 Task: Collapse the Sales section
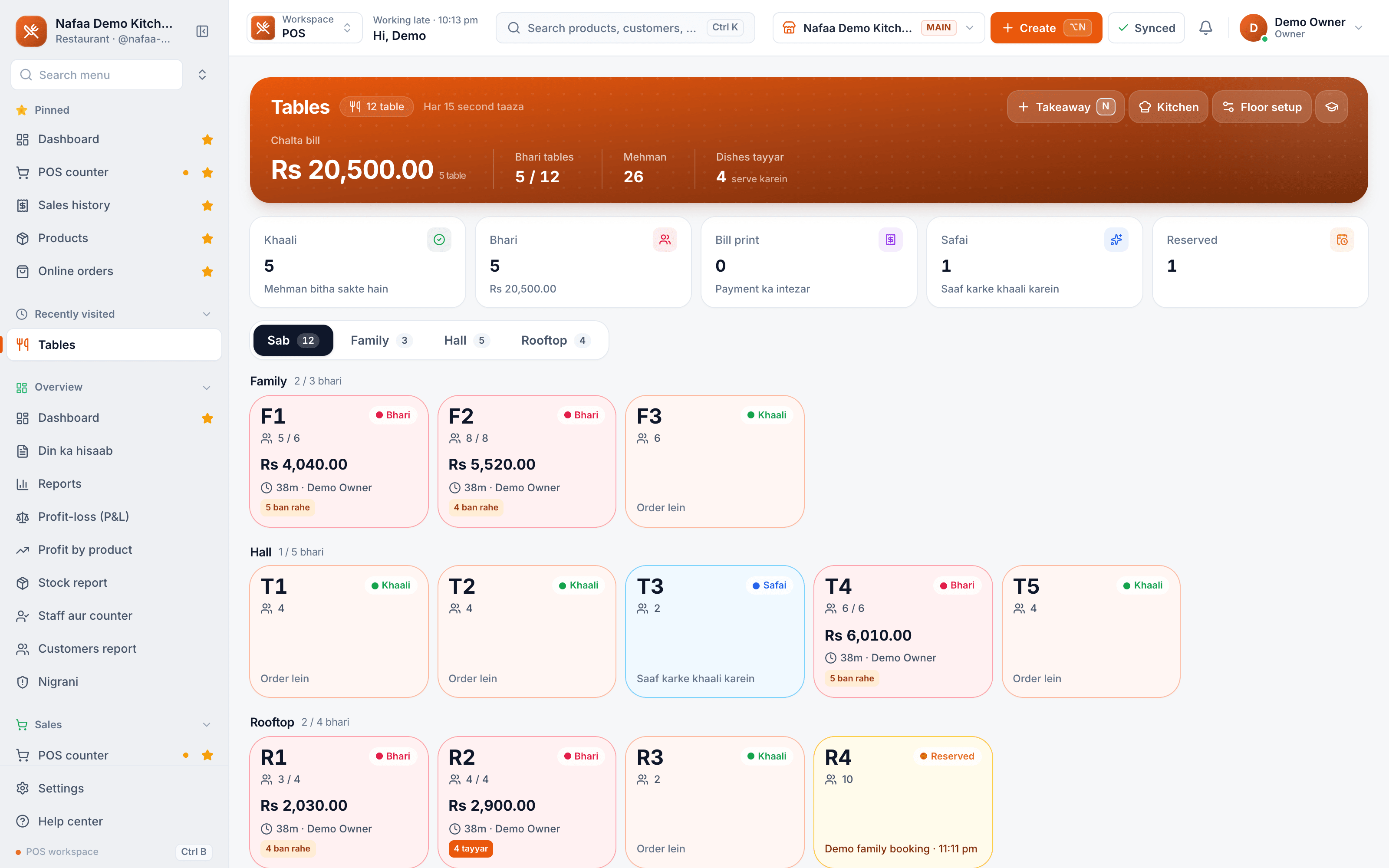tap(207, 724)
